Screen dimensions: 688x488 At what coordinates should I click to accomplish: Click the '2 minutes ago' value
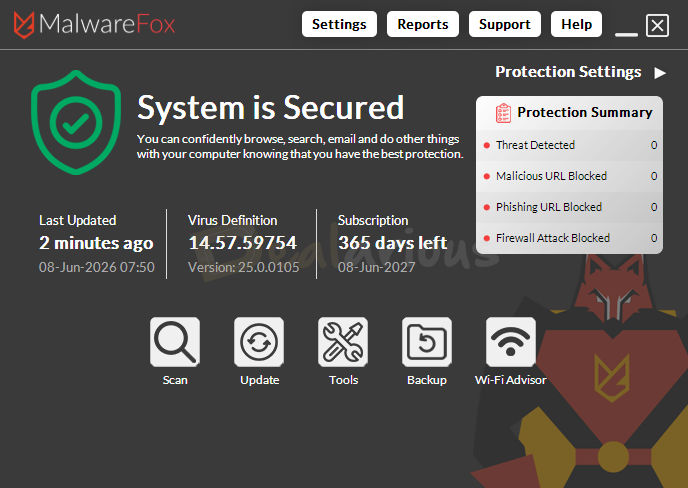click(96, 243)
